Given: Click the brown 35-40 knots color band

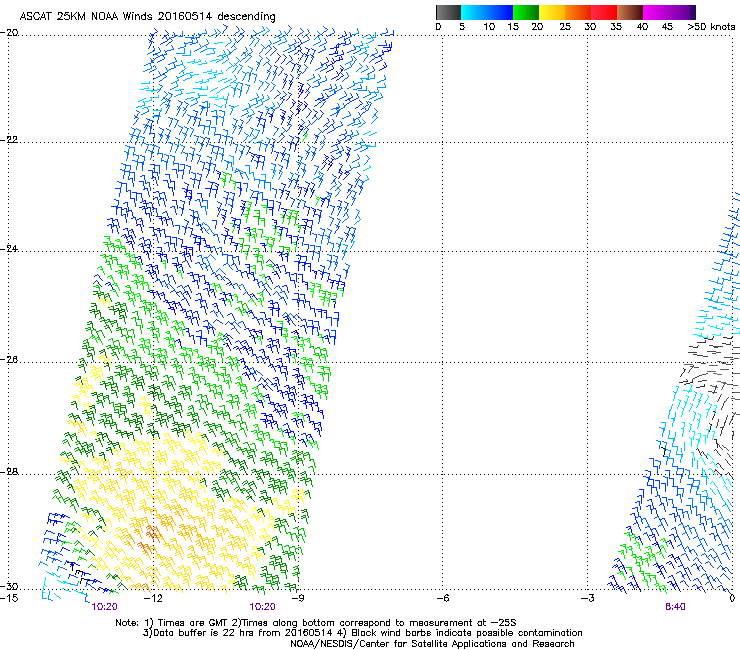Looking at the screenshot, I should 629,12.
